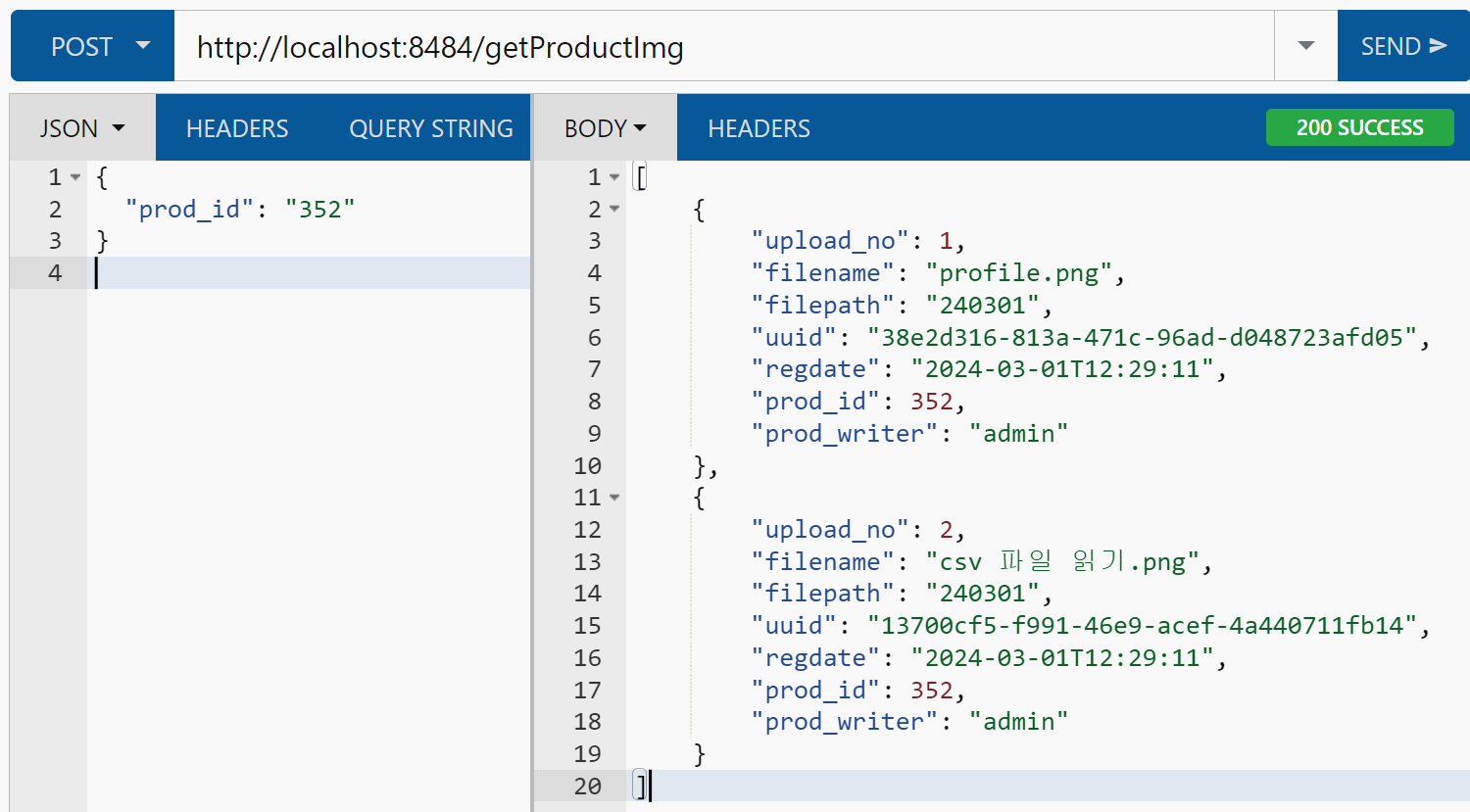Open the response BODY dropdown

click(x=605, y=128)
